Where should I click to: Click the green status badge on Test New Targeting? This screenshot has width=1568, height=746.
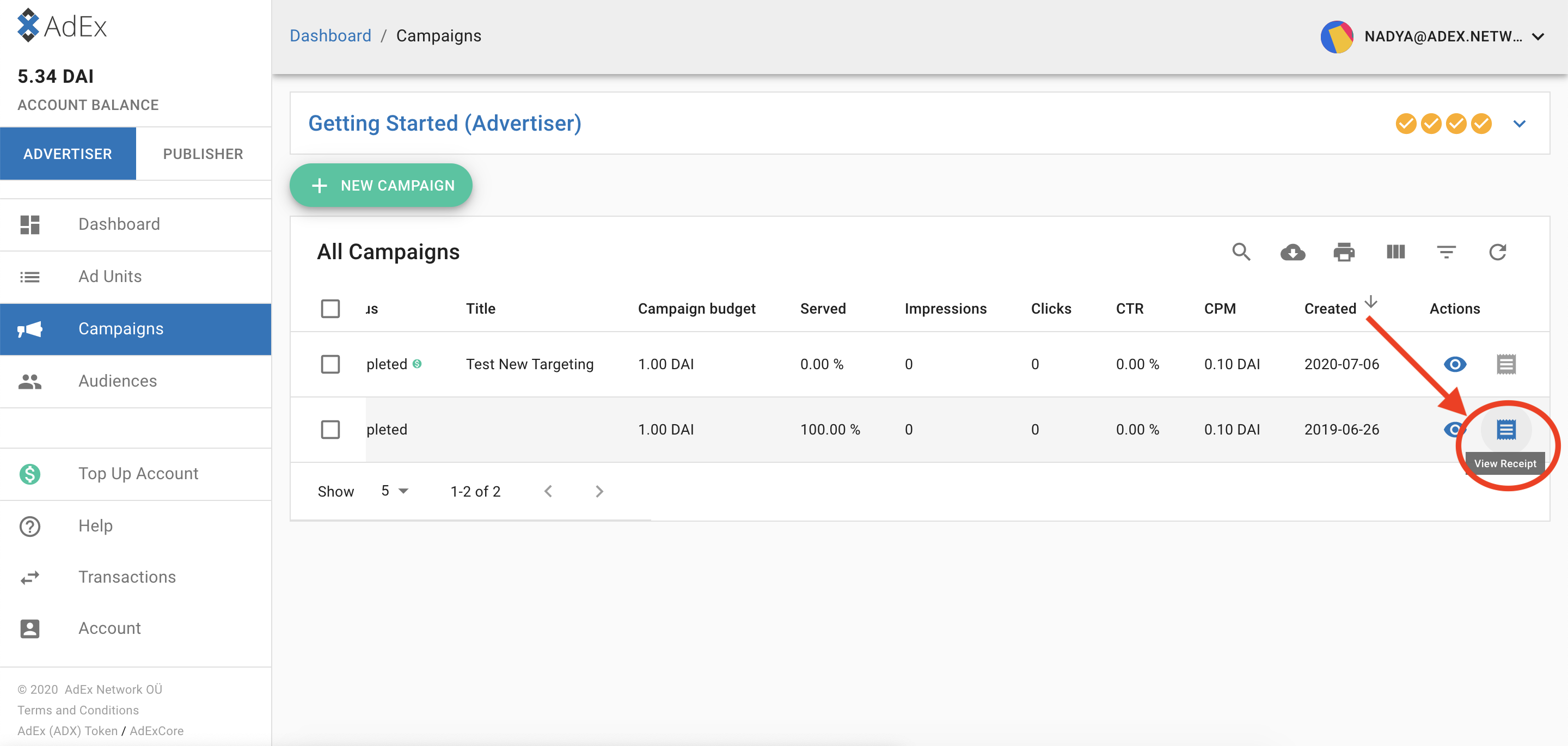point(417,364)
